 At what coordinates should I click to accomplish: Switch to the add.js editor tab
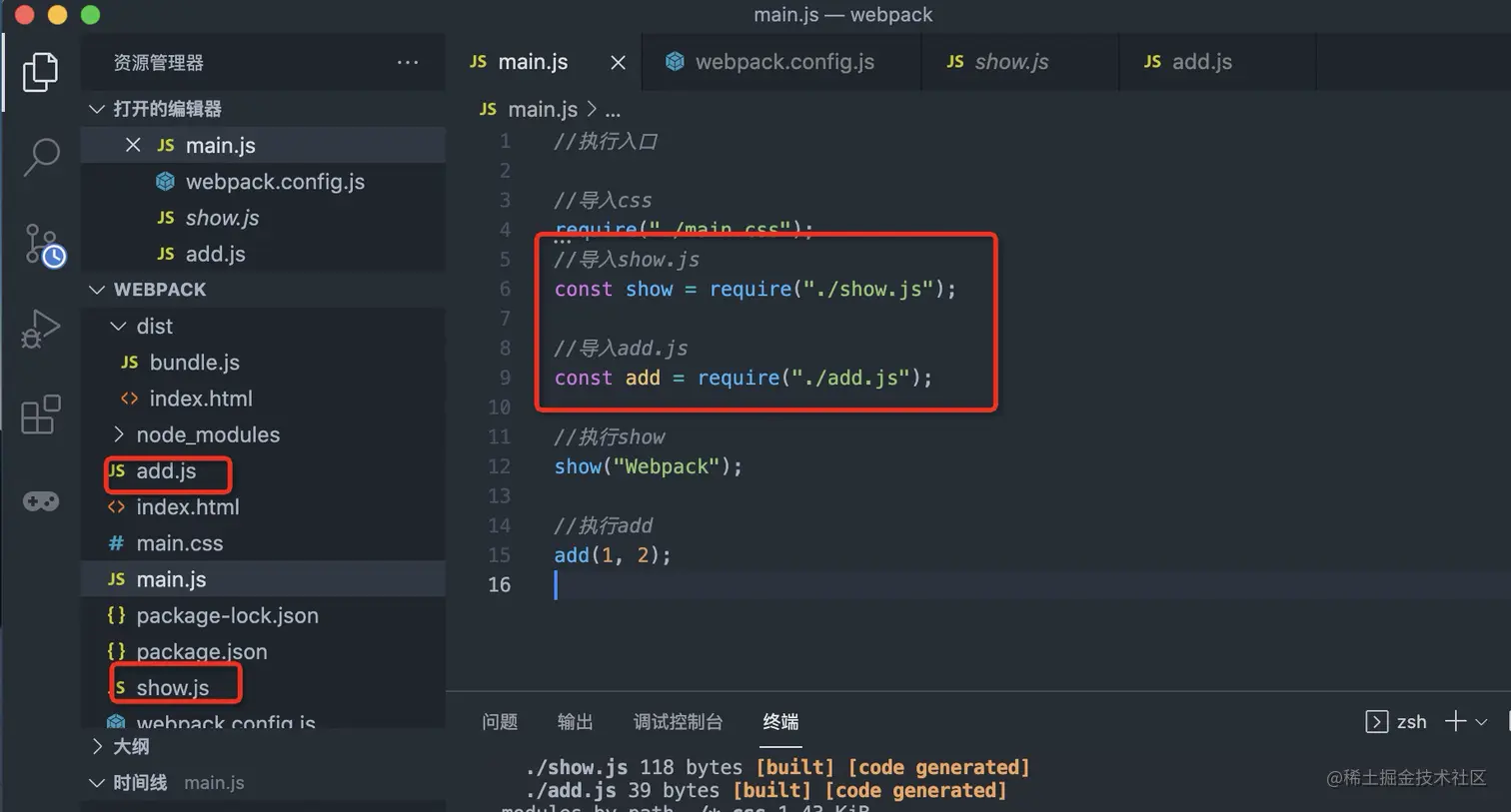1218,62
